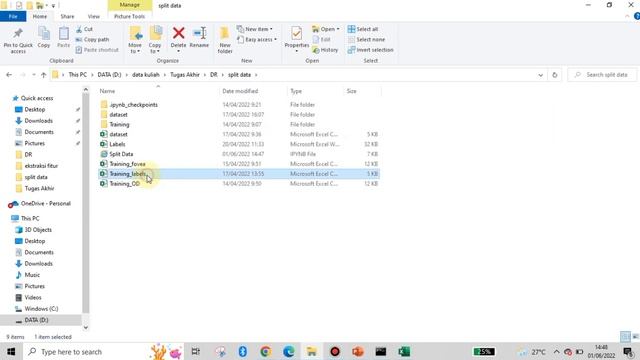Select Cut in Clipboard group
The height and width of the screenshot is (360, 640).
pyautogui.click(x=84, y=29)
